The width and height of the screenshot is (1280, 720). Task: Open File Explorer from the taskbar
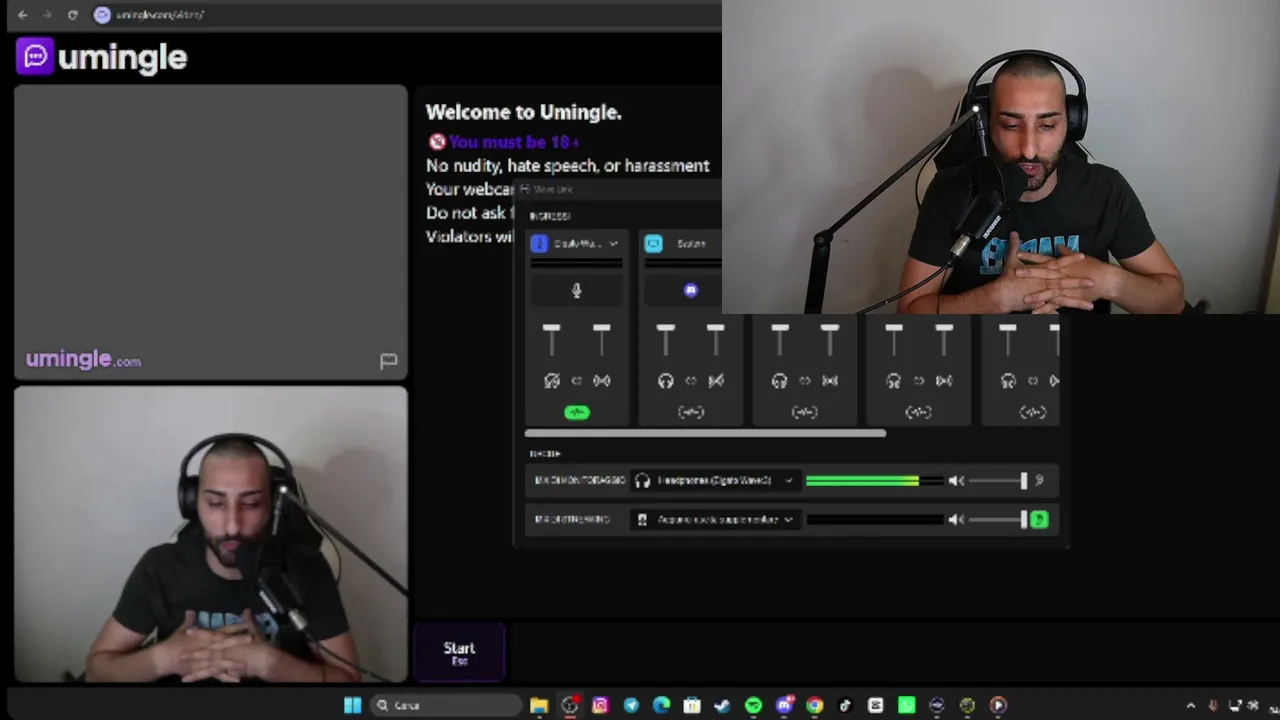(539, 705)
